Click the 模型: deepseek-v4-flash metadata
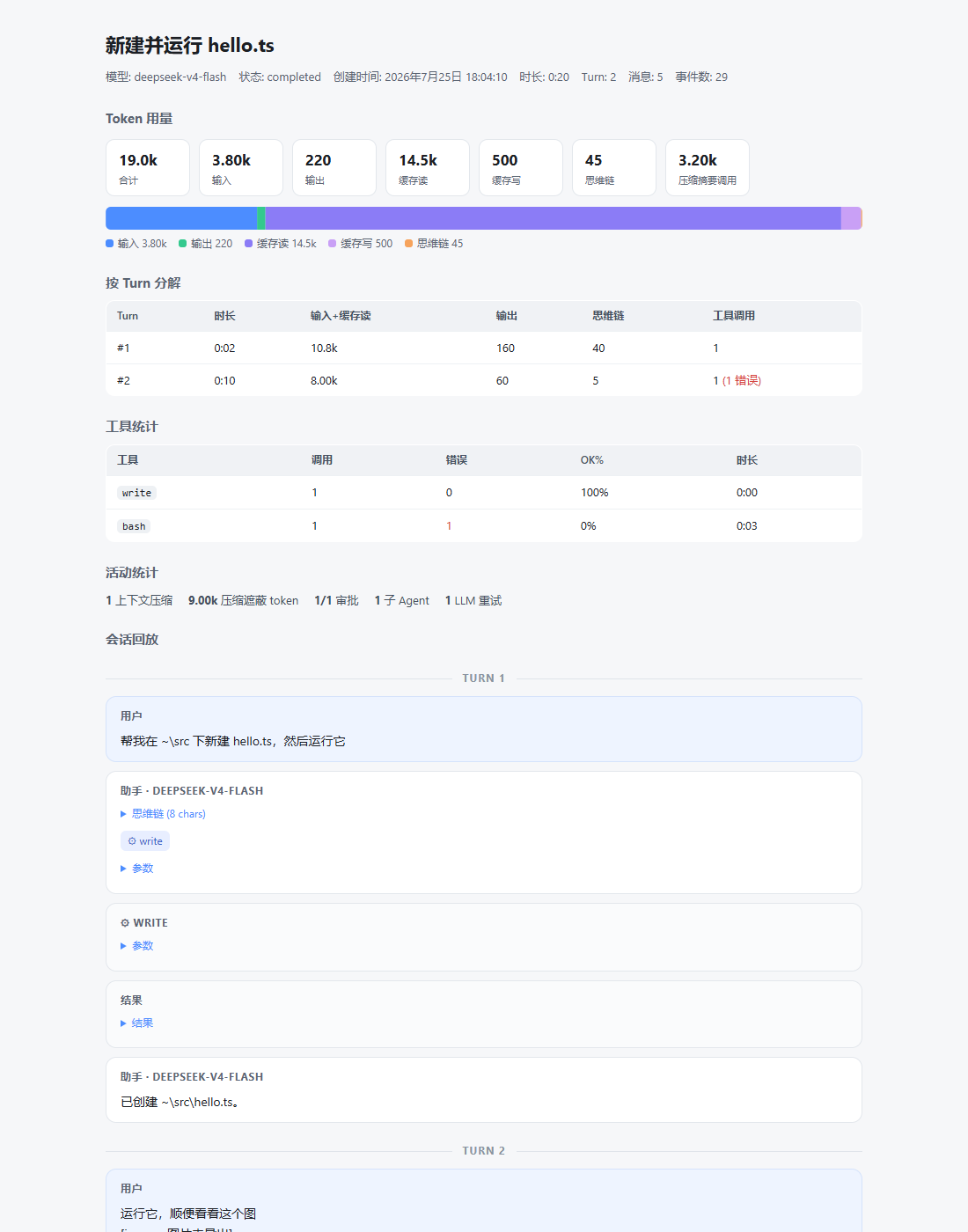968x1232 pixels. coord(166,77)
